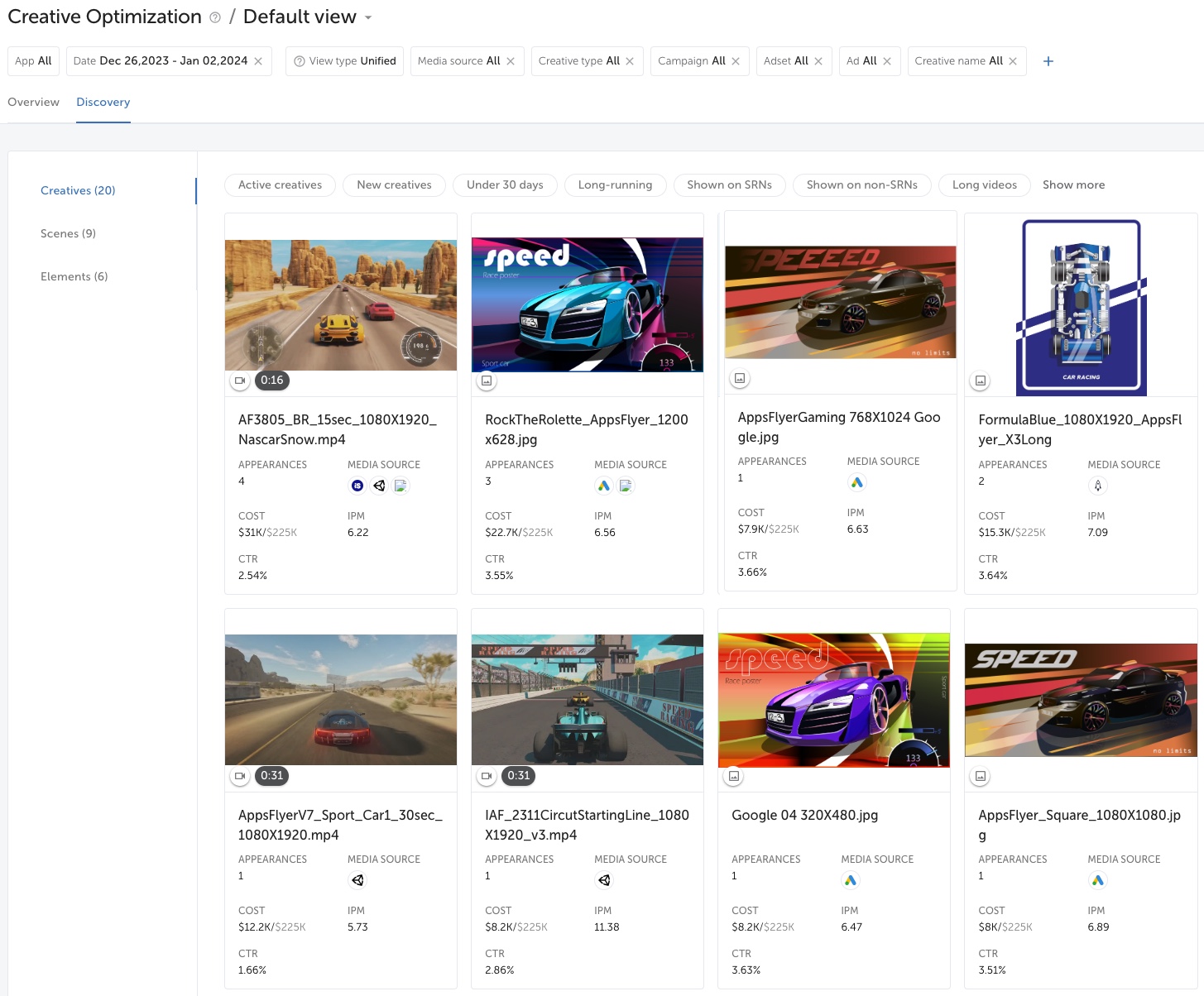
Task: Click the video icon on NascarSnow creative
Action: (240, 381)
